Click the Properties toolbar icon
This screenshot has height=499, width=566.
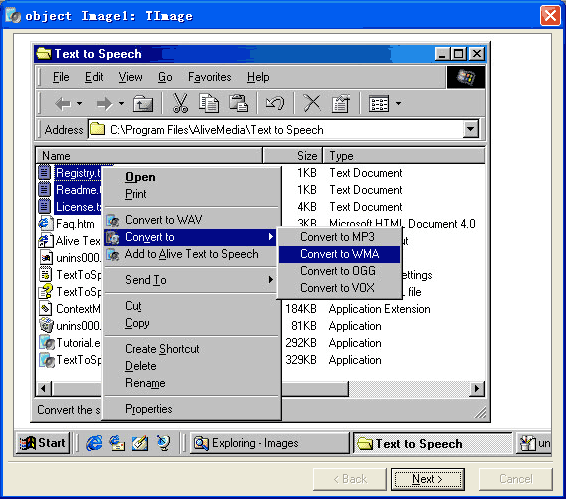click(341, 103)
